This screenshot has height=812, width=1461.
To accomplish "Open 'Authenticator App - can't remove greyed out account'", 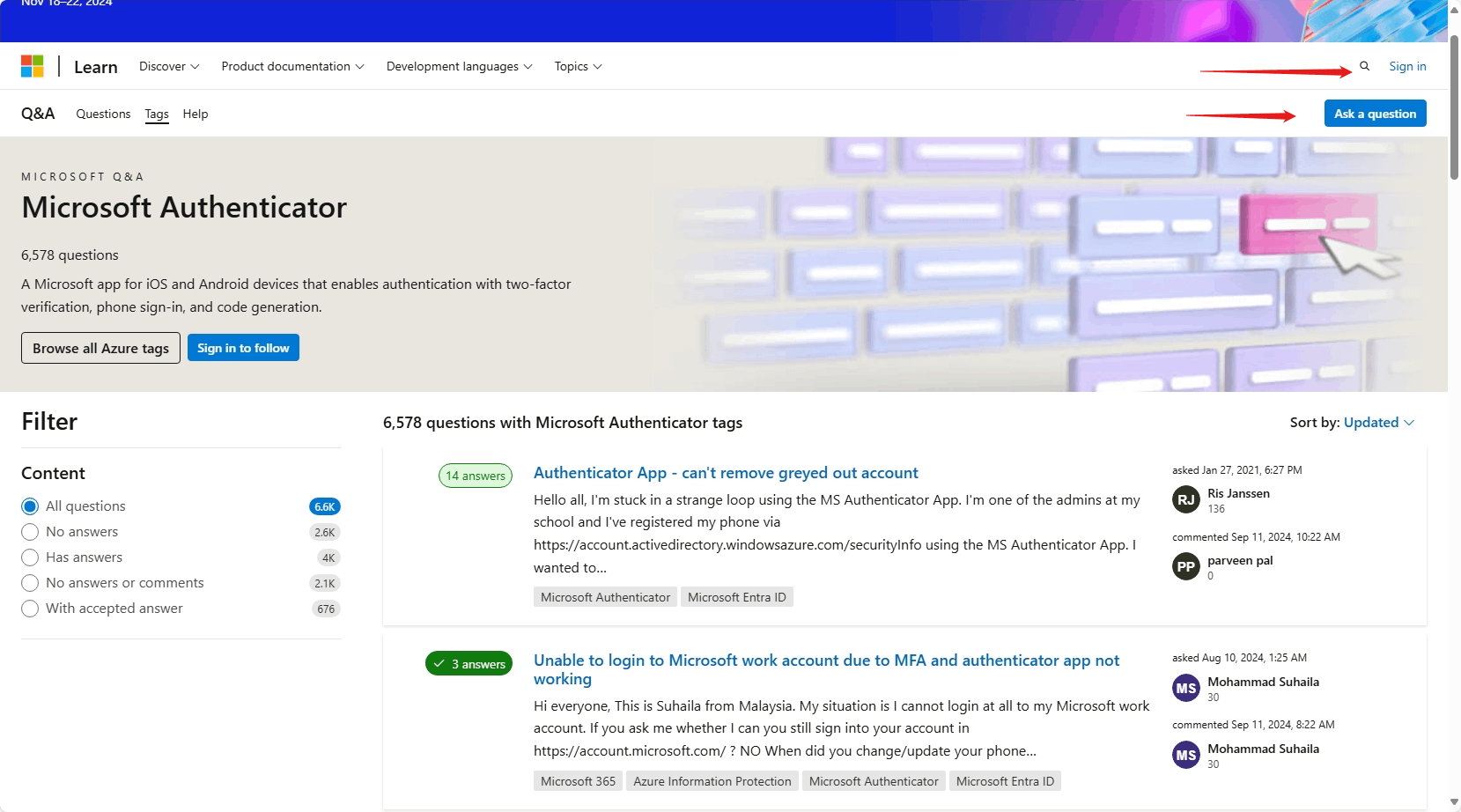I will point(726,473).
